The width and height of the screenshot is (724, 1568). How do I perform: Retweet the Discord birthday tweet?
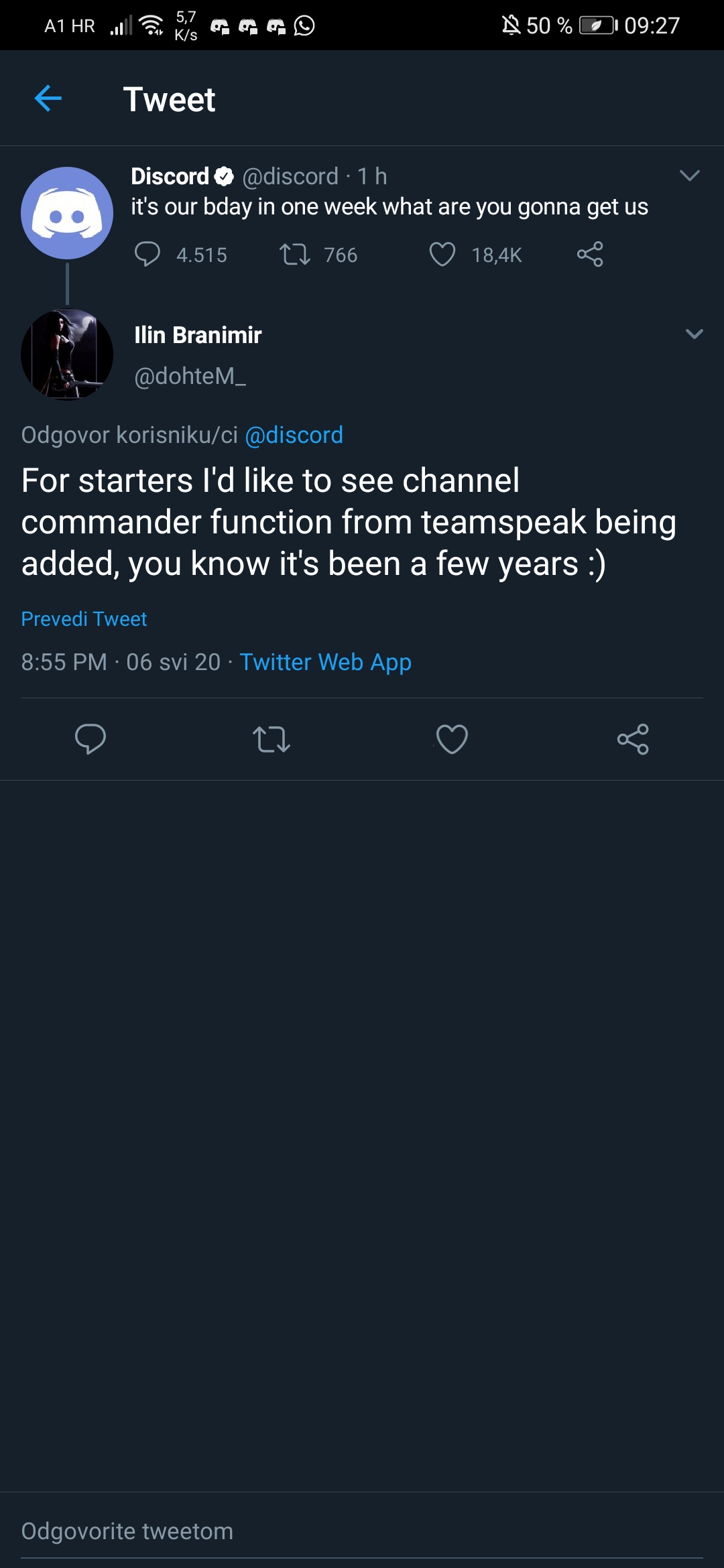[x=295, y=255]
